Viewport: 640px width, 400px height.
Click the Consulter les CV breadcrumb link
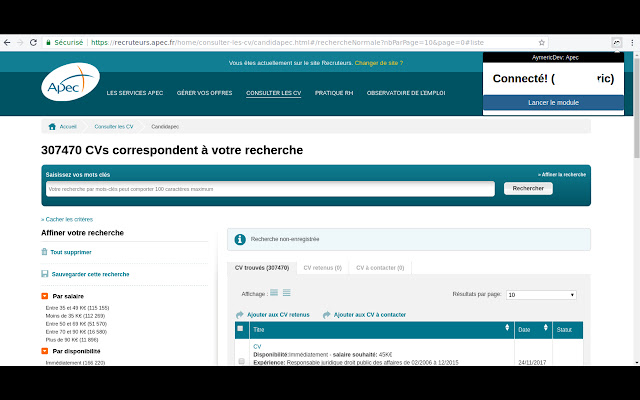[x=114, y=127]
